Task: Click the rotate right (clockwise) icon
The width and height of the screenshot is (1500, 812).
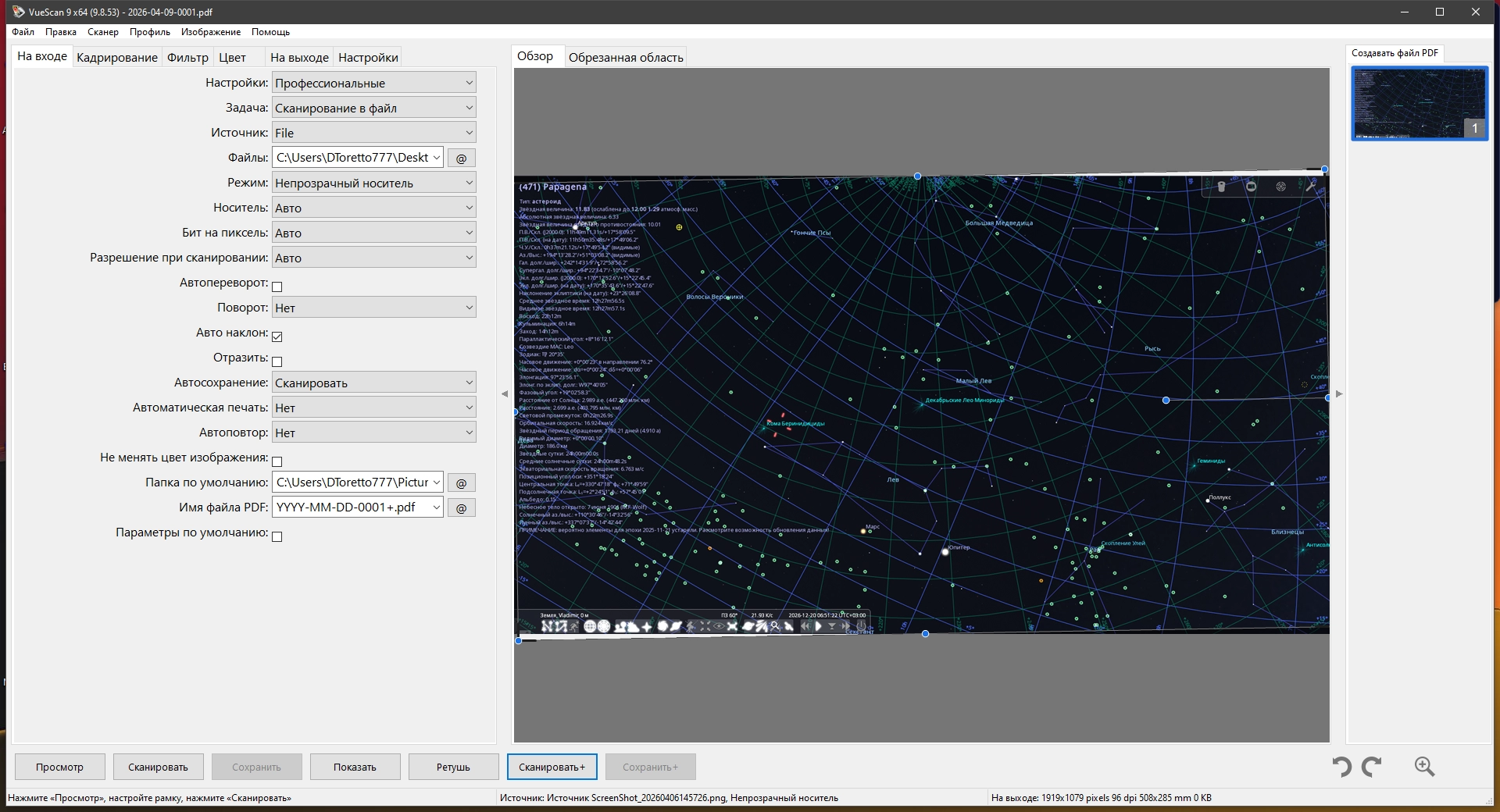Action: (1372, 767)
